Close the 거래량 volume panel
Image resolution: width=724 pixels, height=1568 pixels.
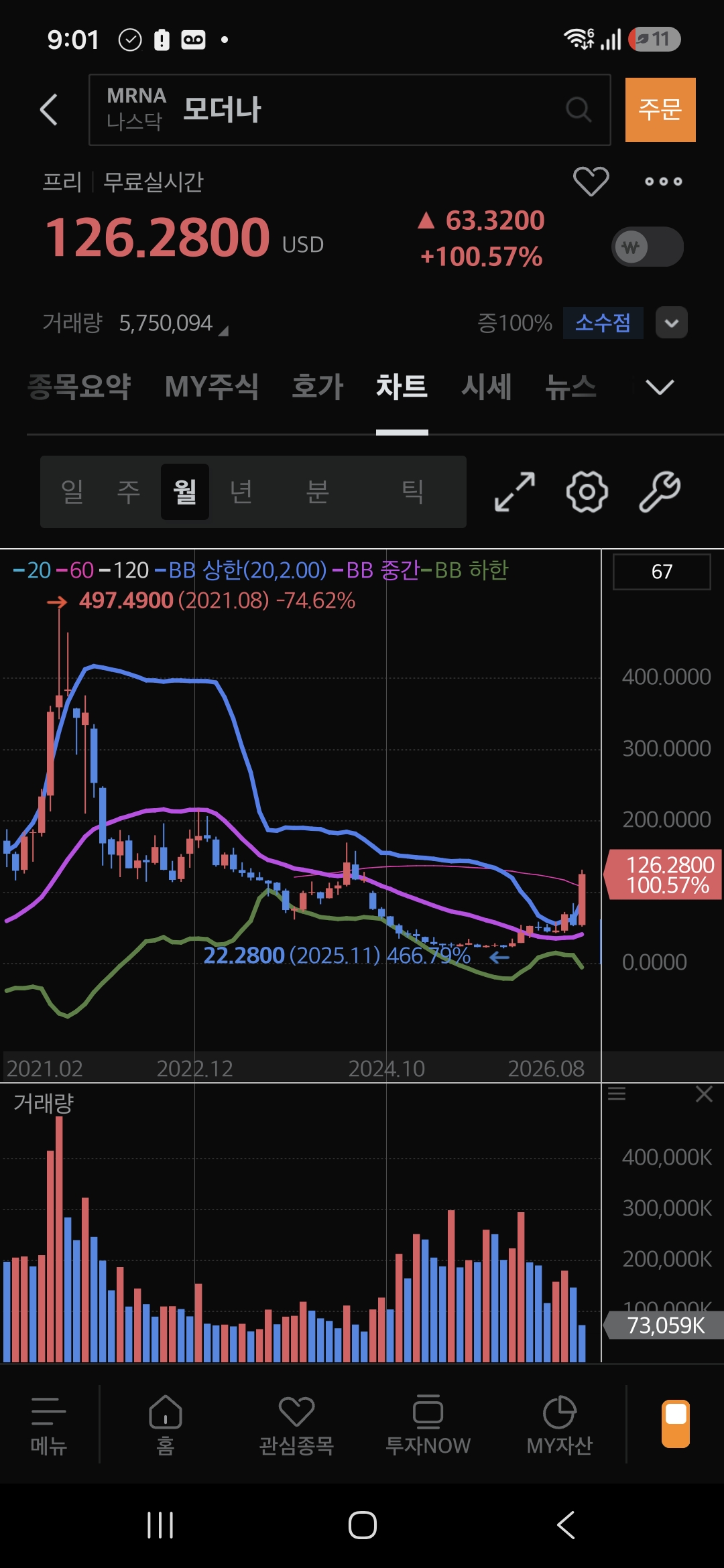[704, 1094]
